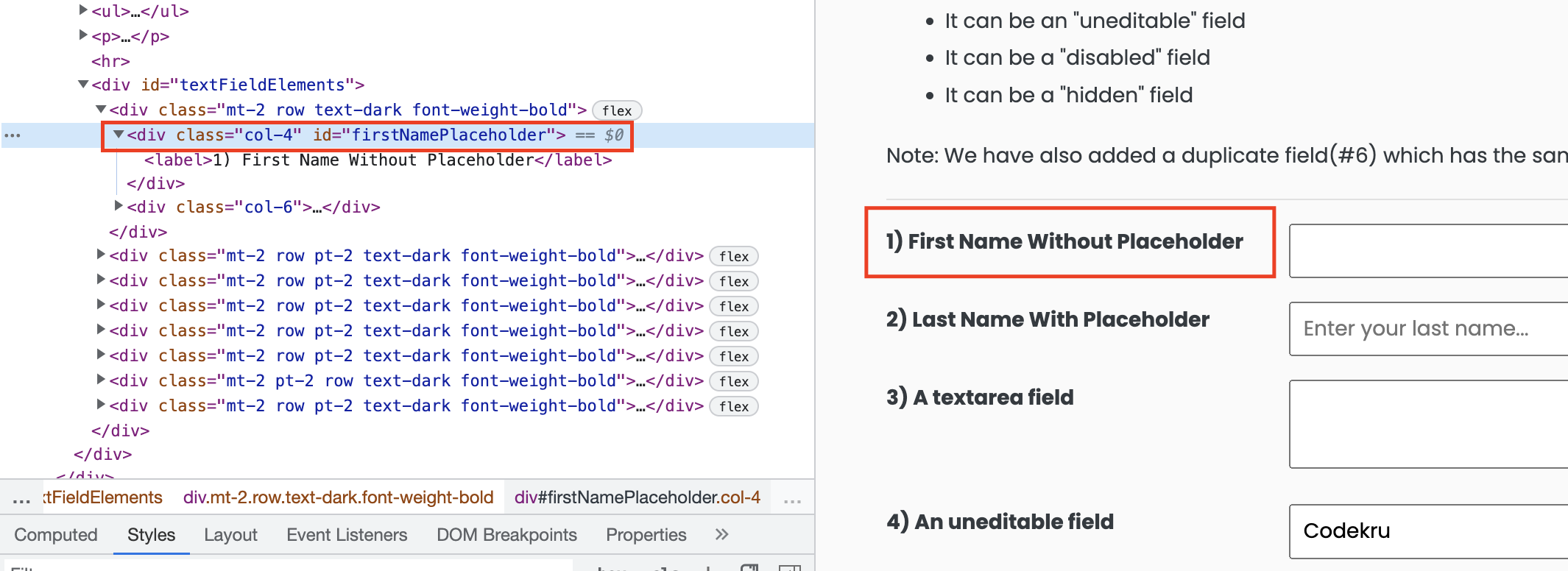Switch to the Computed tab
Viewport: 1568px width, 571px height.
pos(56,535)
